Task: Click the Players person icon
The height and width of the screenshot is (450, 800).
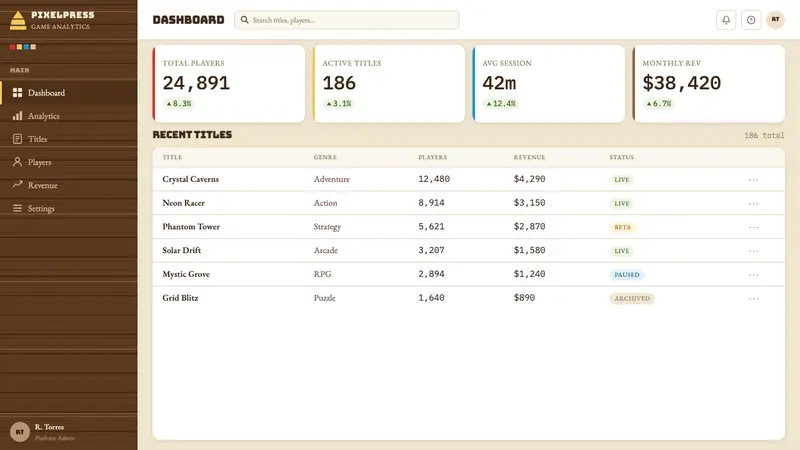Action: click(x=17, y=162)
